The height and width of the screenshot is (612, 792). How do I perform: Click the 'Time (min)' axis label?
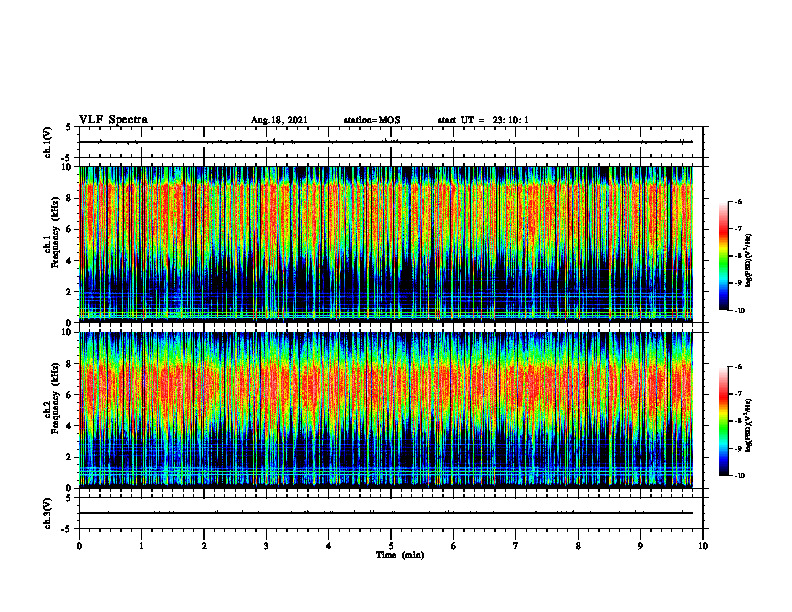(x=400, y=555)
